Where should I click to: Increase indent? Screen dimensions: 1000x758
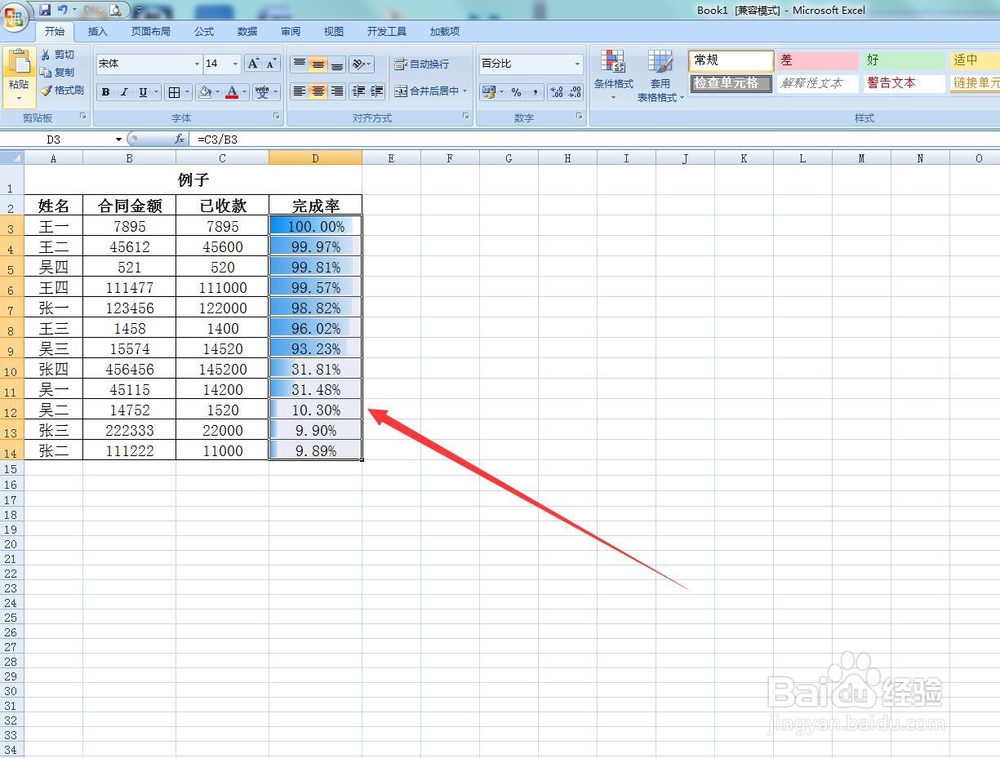click(x=377, y=91)
